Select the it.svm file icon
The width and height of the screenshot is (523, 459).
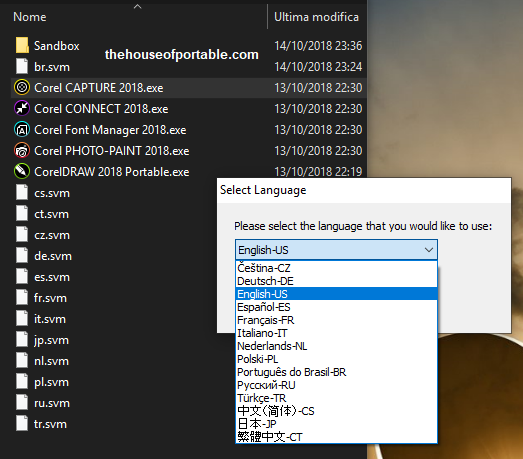click(x=22, y=319)
